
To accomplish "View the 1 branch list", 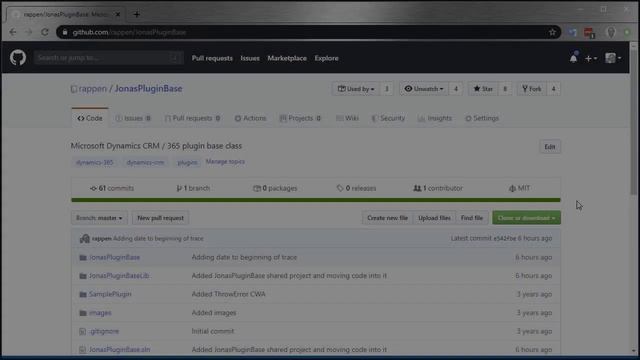I will 193,189.
